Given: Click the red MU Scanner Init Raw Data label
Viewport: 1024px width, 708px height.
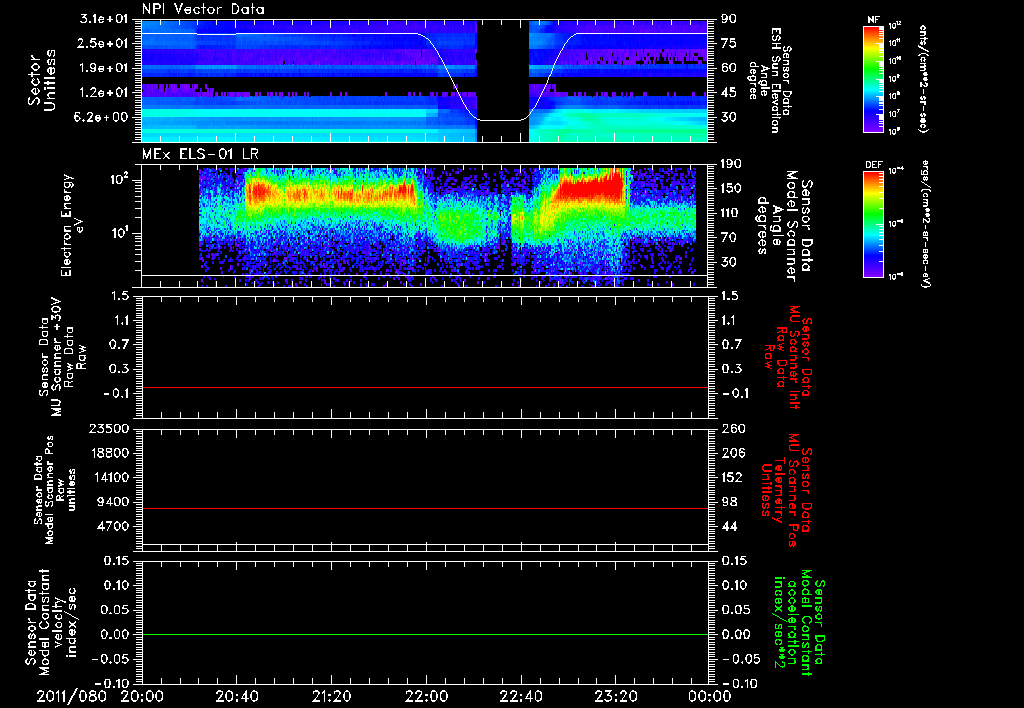Looking at the screenshot, I should [788, 357].
